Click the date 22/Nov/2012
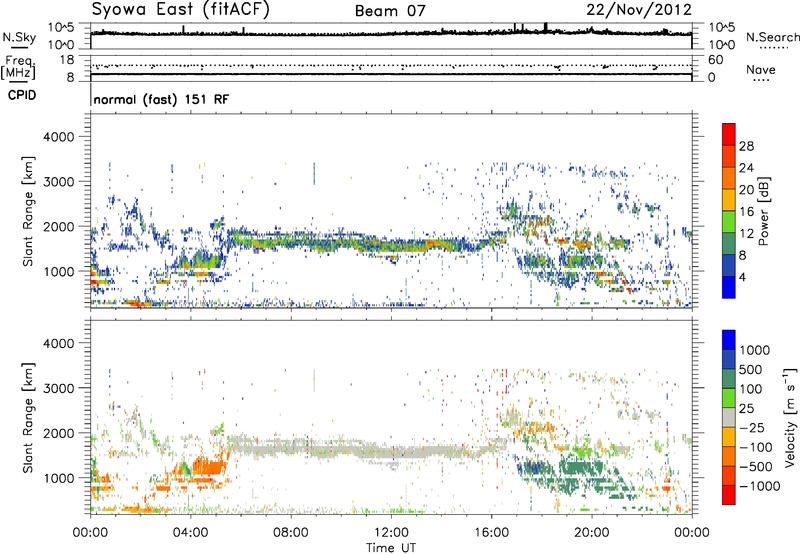The height and width of the screenshot is (554, 800). click(639, 10)
